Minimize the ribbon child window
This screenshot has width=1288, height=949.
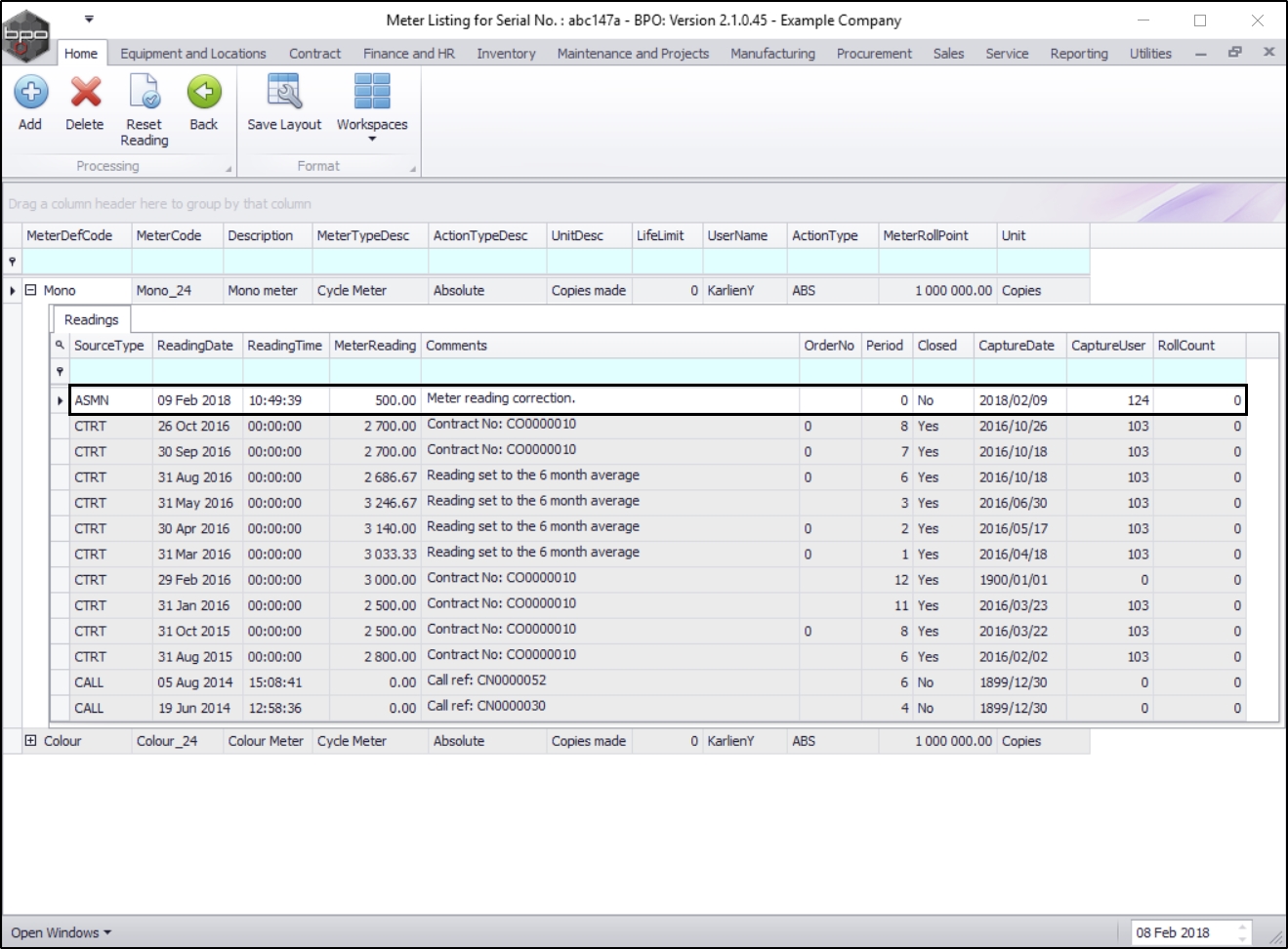[x=1201, y=54]
